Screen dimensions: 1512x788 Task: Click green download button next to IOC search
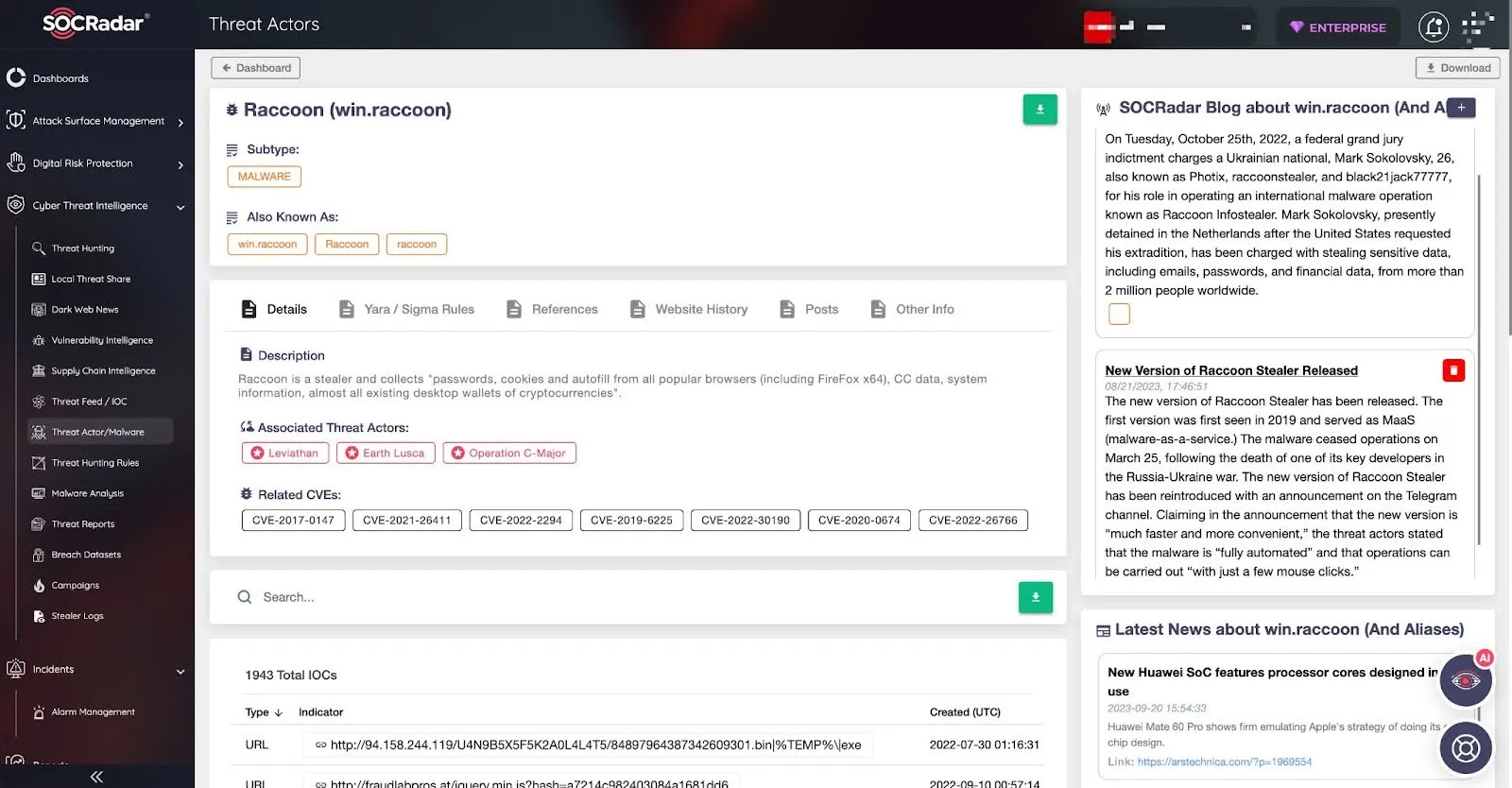pyautogui.click(x=1035, y=597)
